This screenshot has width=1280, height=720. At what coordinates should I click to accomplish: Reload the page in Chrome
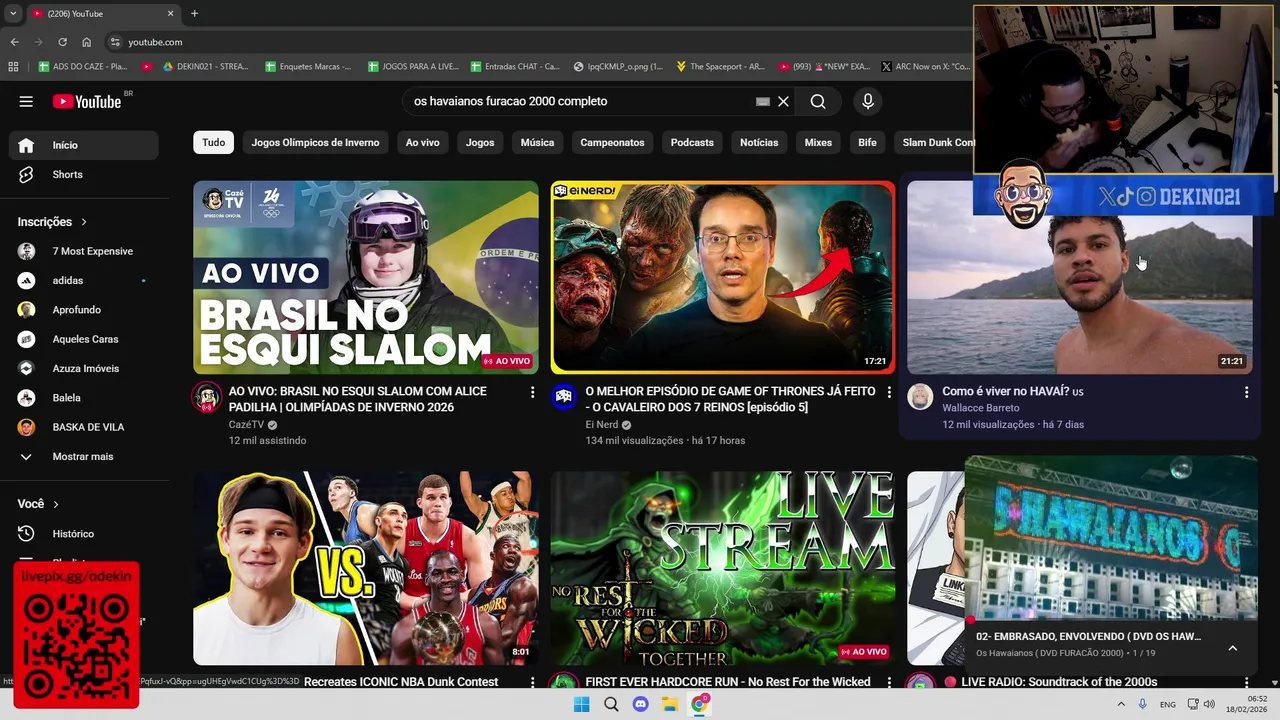point(62,42)
